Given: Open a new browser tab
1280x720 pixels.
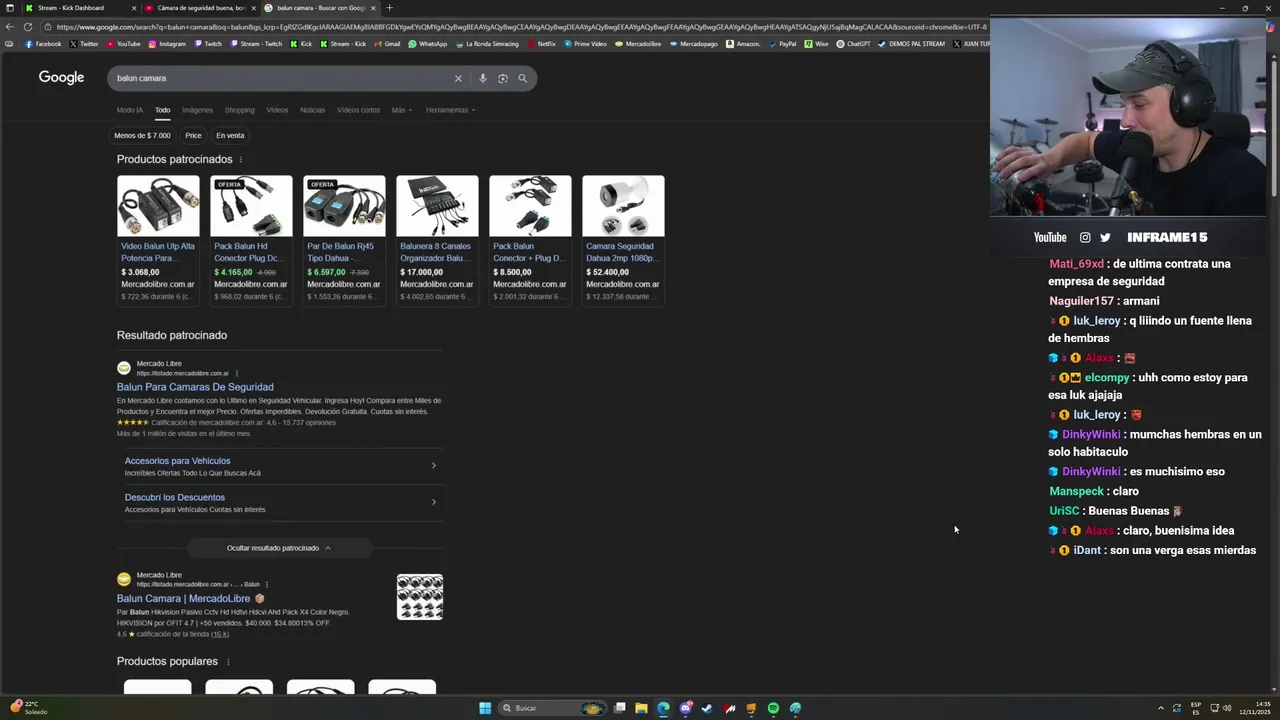Looking at the screenshot, I should tap(389, 8).
